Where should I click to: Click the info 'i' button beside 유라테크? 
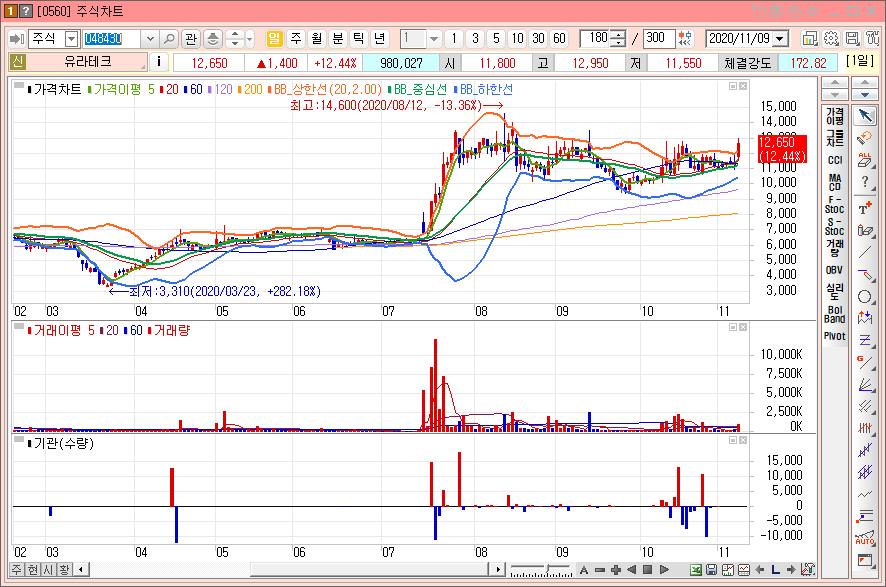[x=159, y=62]
